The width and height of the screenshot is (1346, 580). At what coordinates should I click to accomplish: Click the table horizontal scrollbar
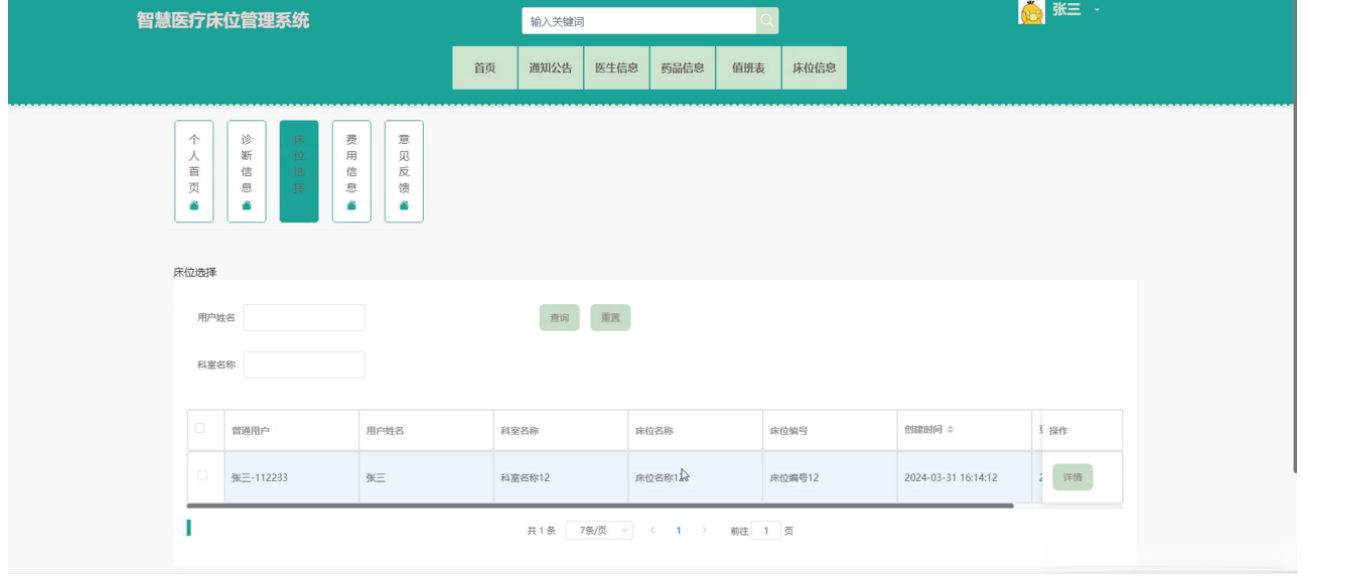600,506
